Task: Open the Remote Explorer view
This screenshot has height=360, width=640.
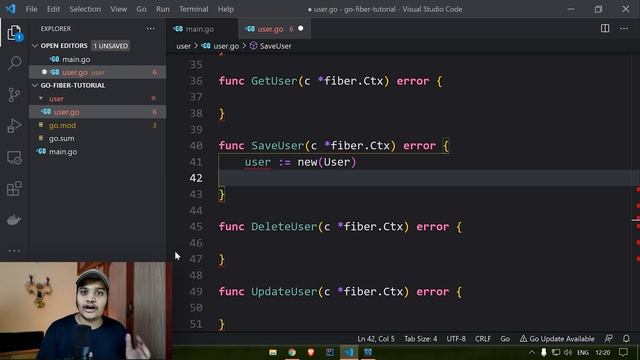Action: pos(14,158)
